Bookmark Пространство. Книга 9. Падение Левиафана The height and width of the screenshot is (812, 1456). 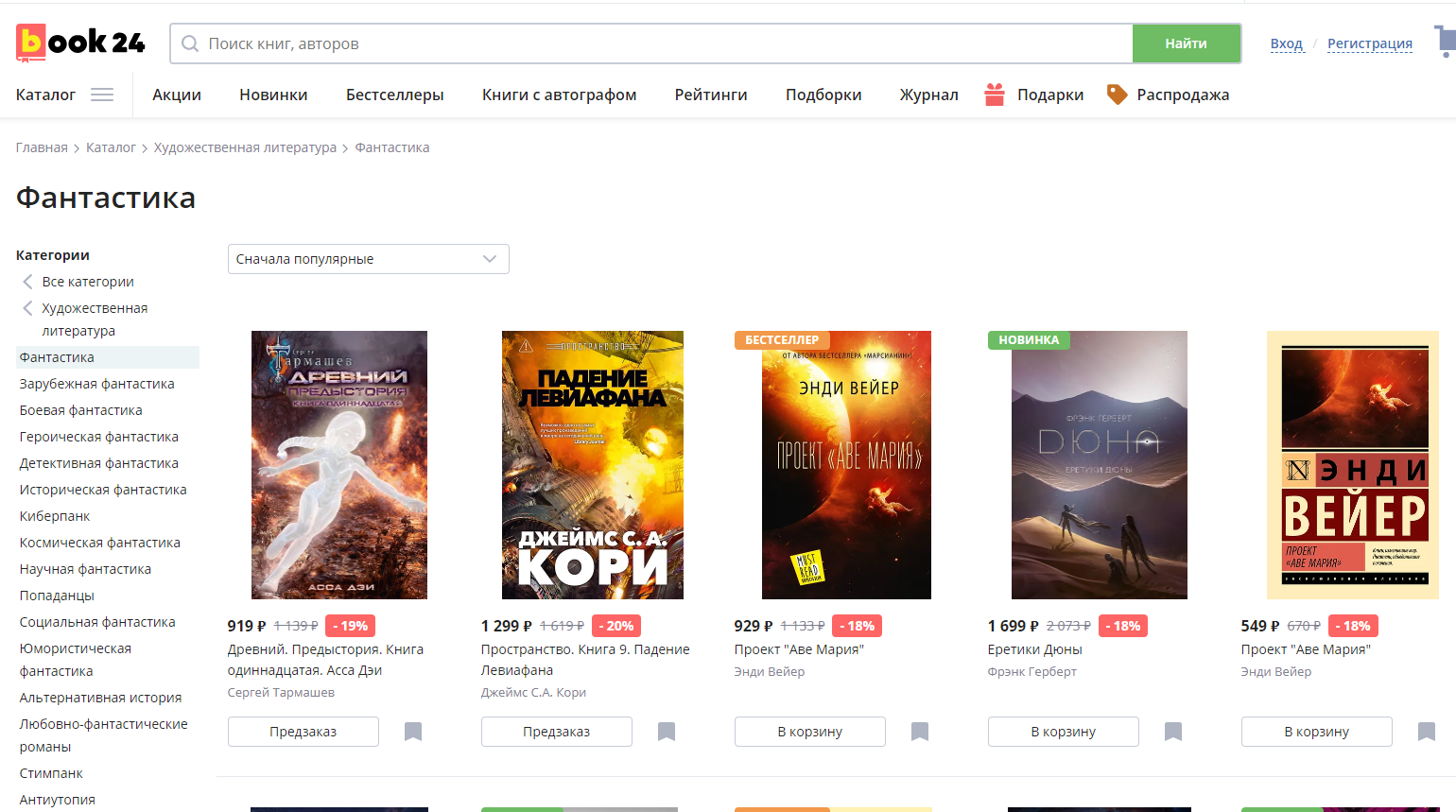[x=667, y=732]
